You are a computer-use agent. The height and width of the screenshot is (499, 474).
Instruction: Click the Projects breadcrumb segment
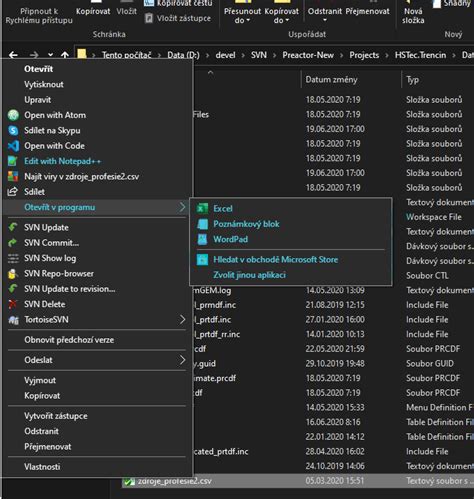(x=364, y=55)
